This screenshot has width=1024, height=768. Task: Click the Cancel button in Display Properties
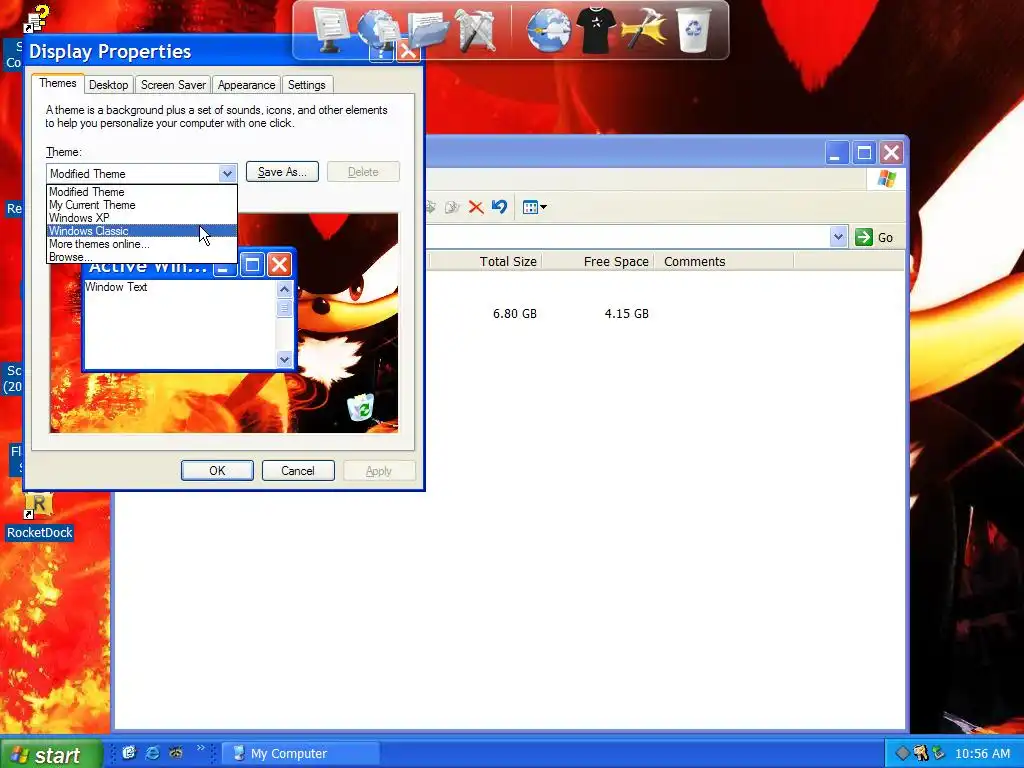[x=298, y=471]
